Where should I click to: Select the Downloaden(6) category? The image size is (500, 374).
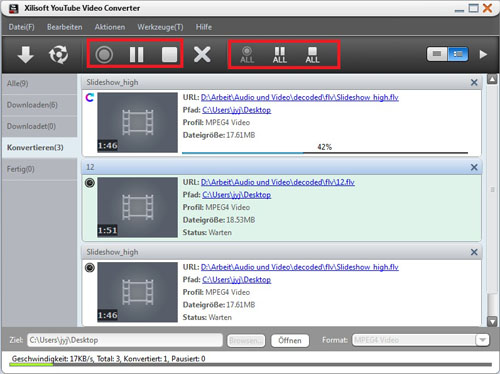point(39,105)
